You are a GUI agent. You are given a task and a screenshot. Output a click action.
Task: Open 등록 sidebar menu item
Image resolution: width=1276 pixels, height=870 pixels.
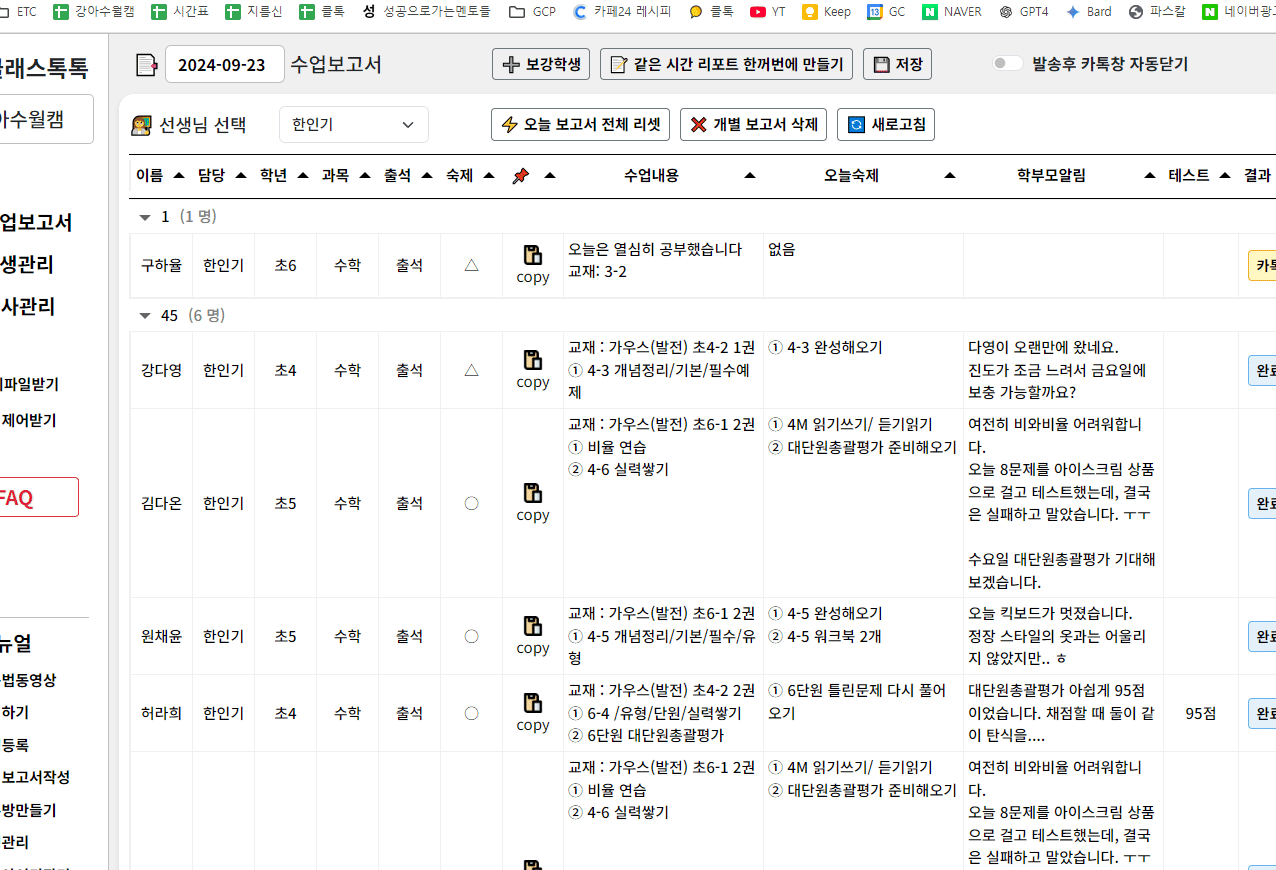click(15, 745)
